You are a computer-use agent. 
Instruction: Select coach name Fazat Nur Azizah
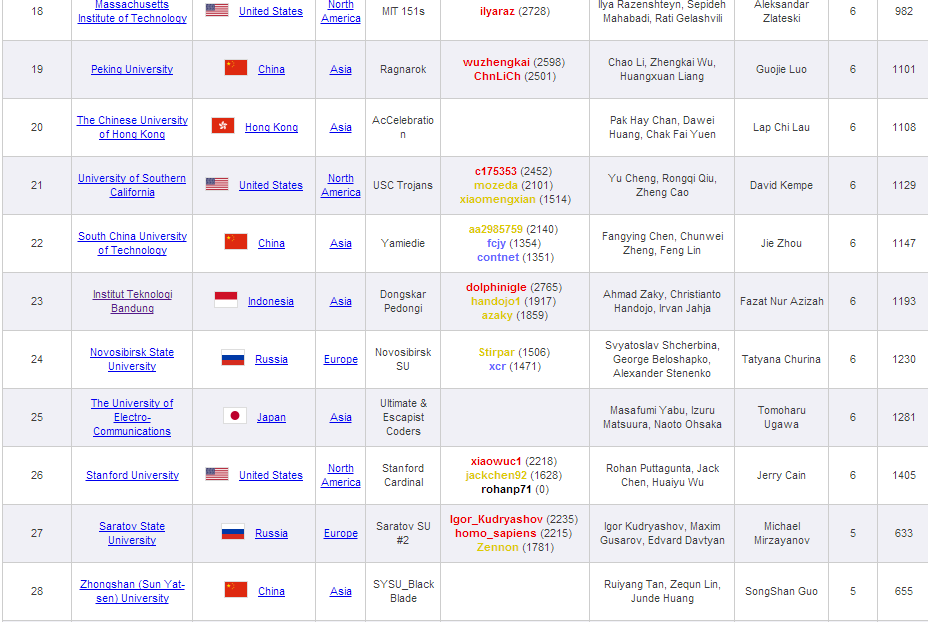[781, 301]
